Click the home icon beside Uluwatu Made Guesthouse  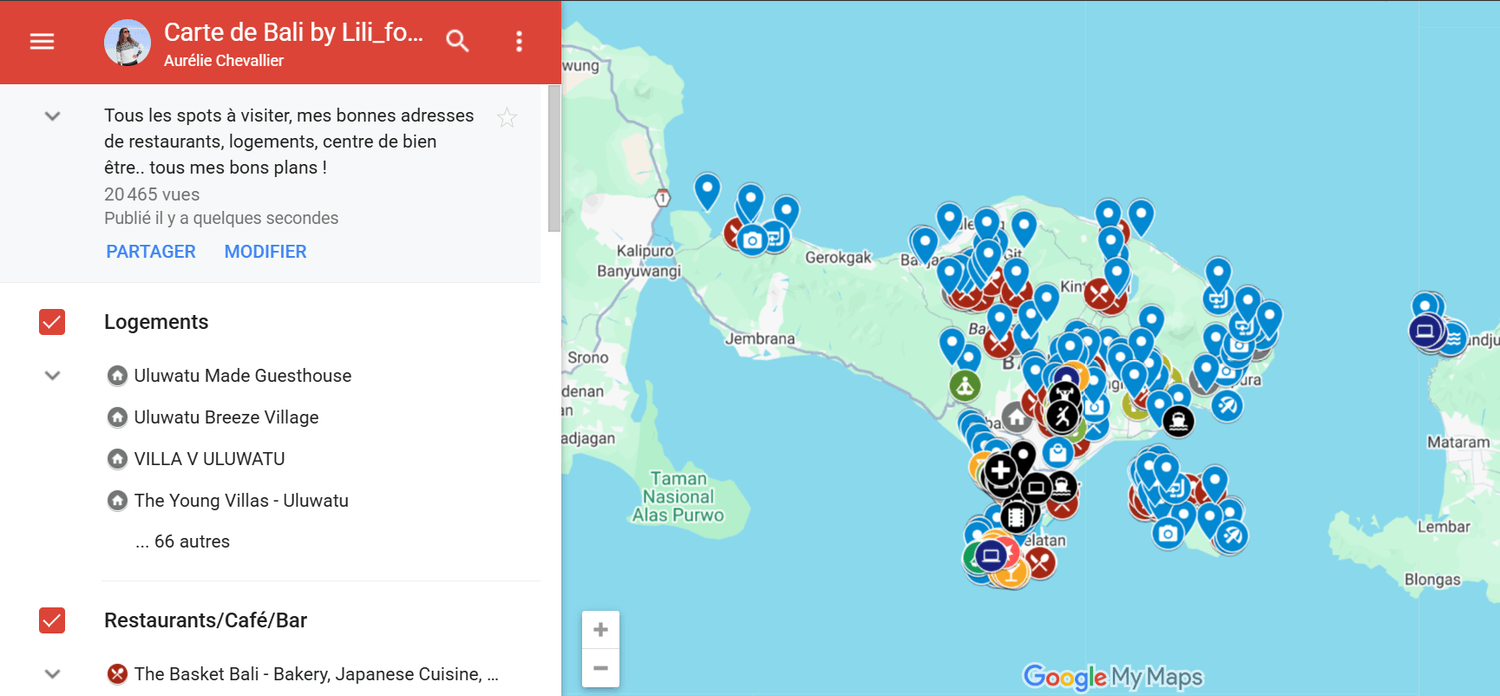click(x=117, y=376)
